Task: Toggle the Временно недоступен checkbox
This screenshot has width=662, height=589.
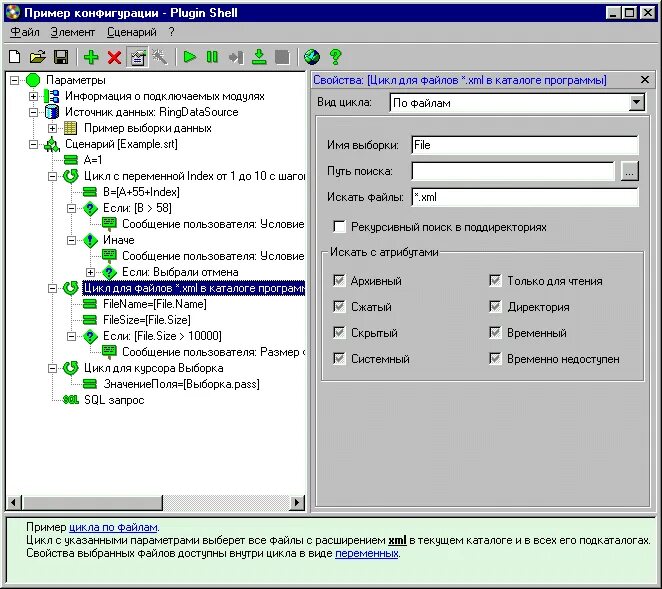Action: 495,359
